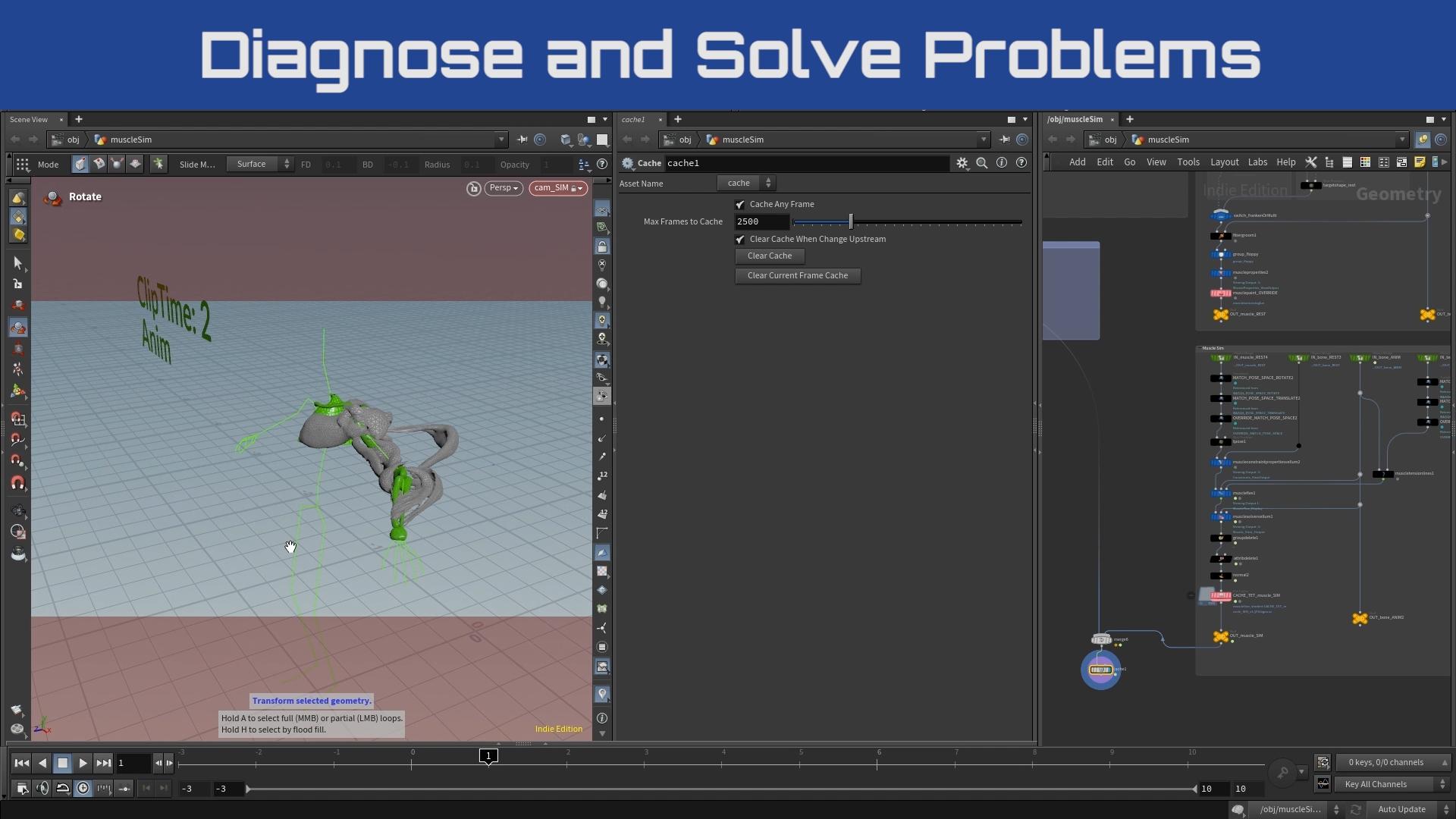Click the magnifier search icon in parameter pane
The height and width of the screenshot is (819, 1456).
tap(982, 163)
